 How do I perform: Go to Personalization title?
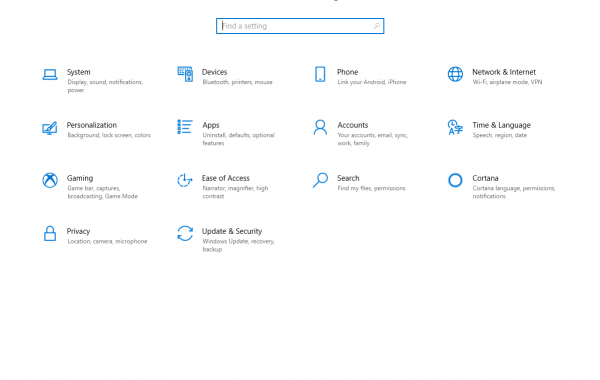point(91,125)
